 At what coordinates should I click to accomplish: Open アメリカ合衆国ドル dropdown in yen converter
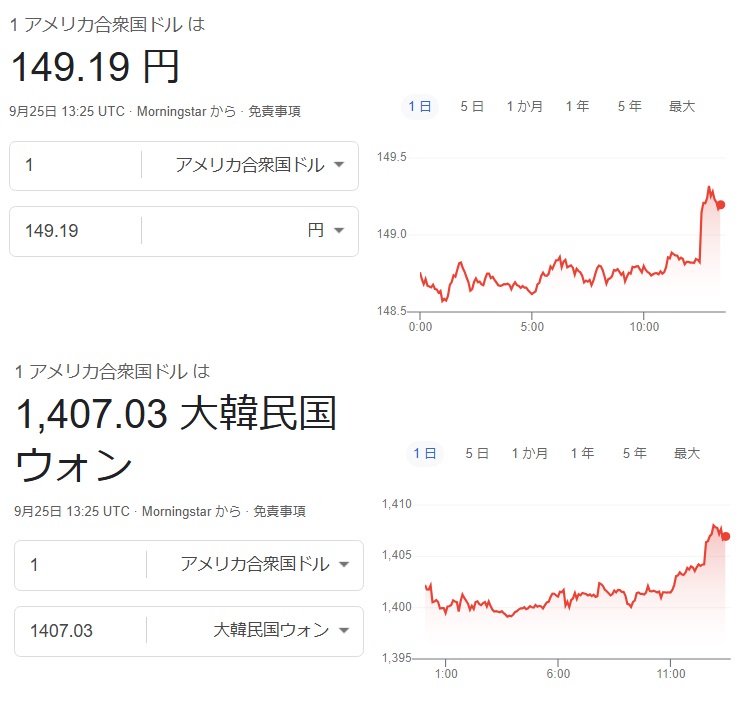[259, 166]
